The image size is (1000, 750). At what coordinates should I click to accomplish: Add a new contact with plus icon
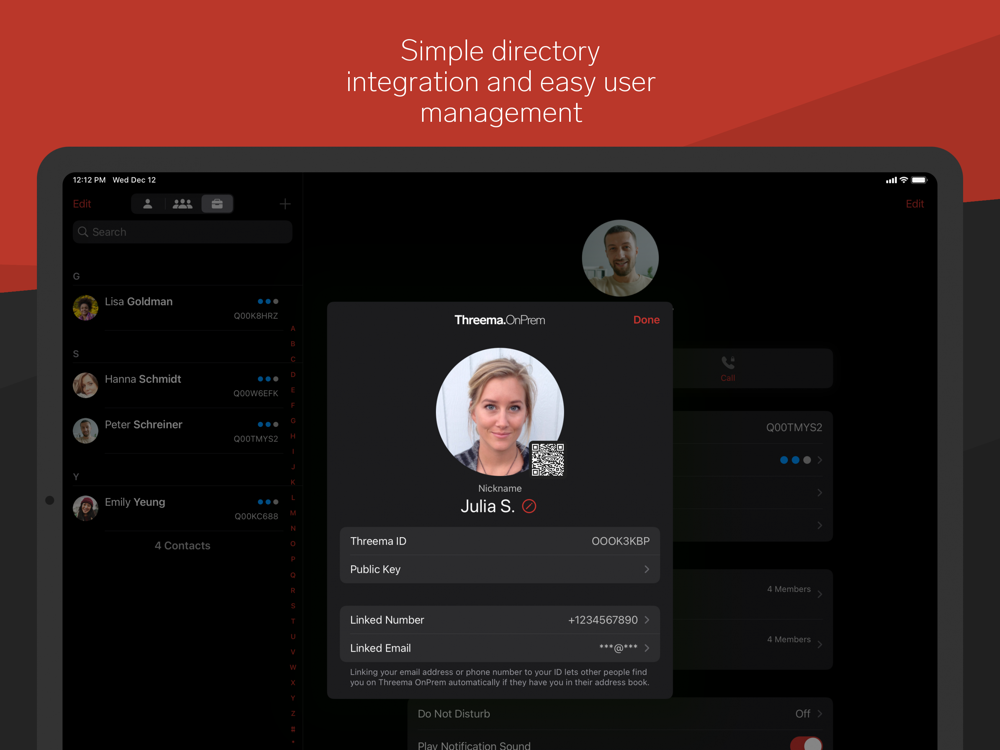point(285,204)
